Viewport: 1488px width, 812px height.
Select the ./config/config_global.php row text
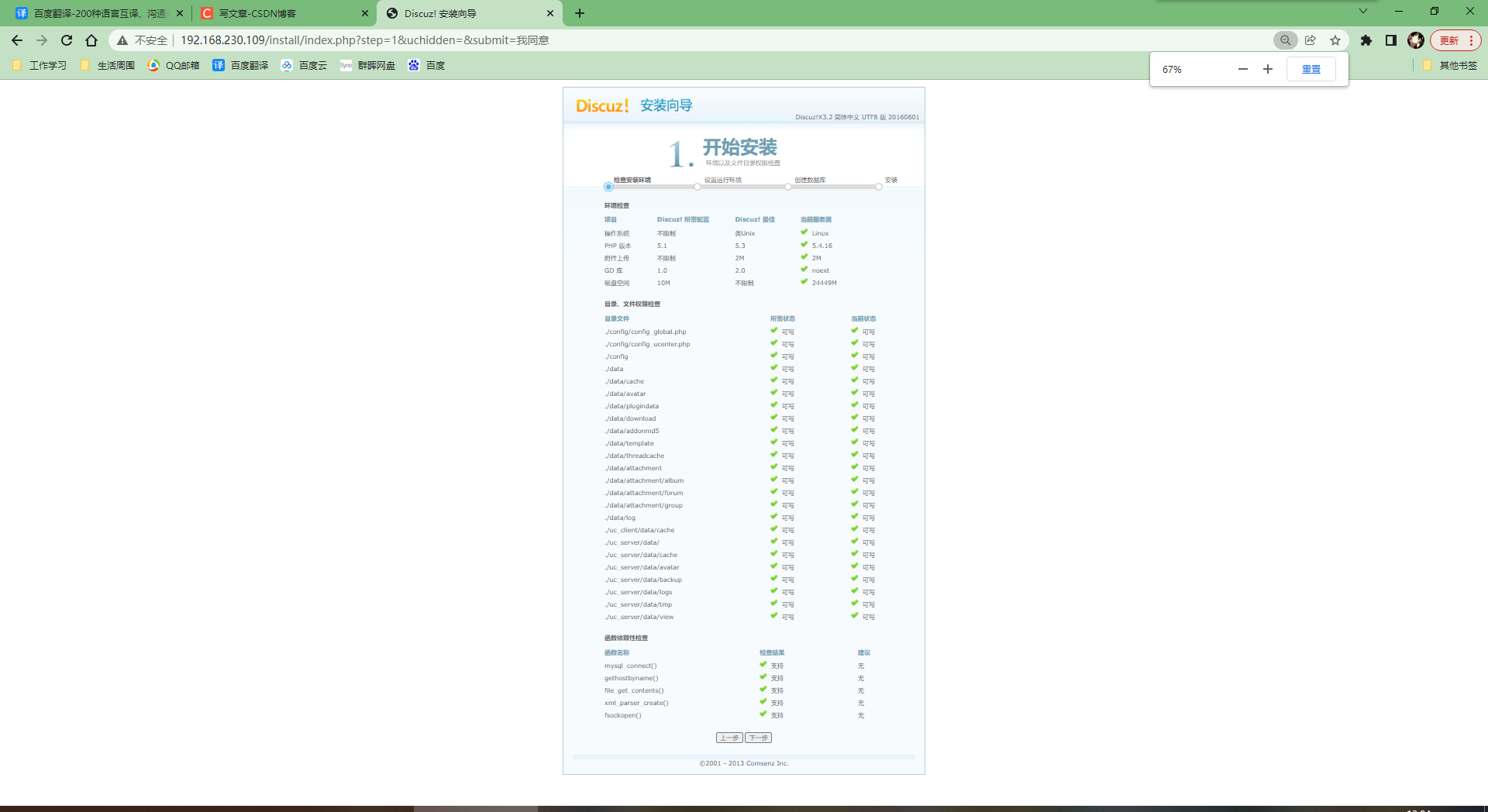pyautogui.click(x=645, y=332)
